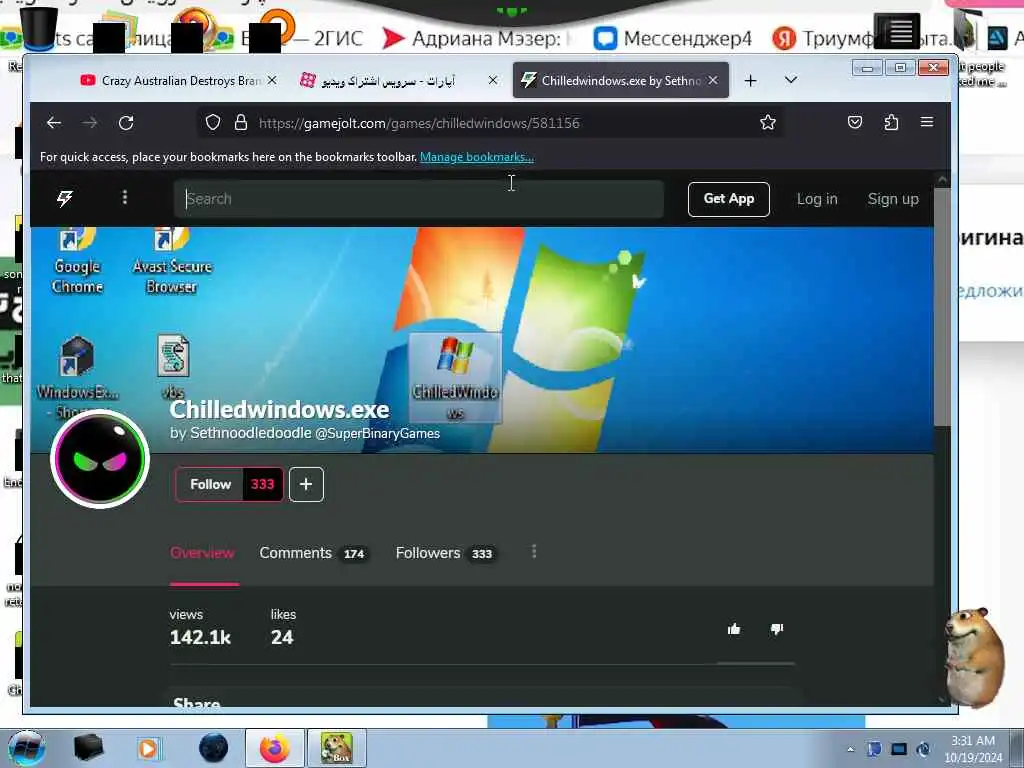Click the thumbs down dislike icon
This screenshot has width=1024, height=768.
(776, 629)
